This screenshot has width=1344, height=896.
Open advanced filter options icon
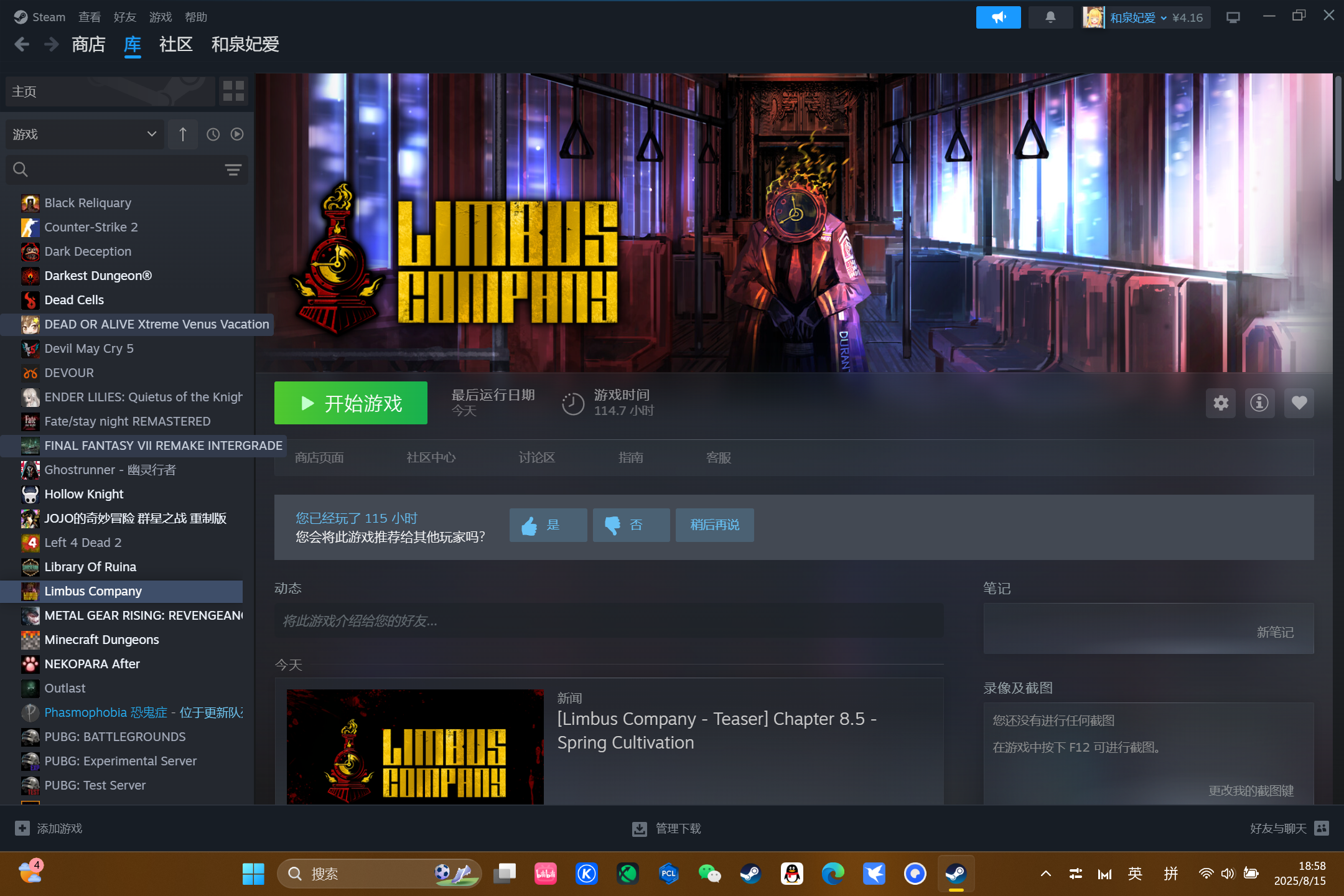(x=233, y=170)
